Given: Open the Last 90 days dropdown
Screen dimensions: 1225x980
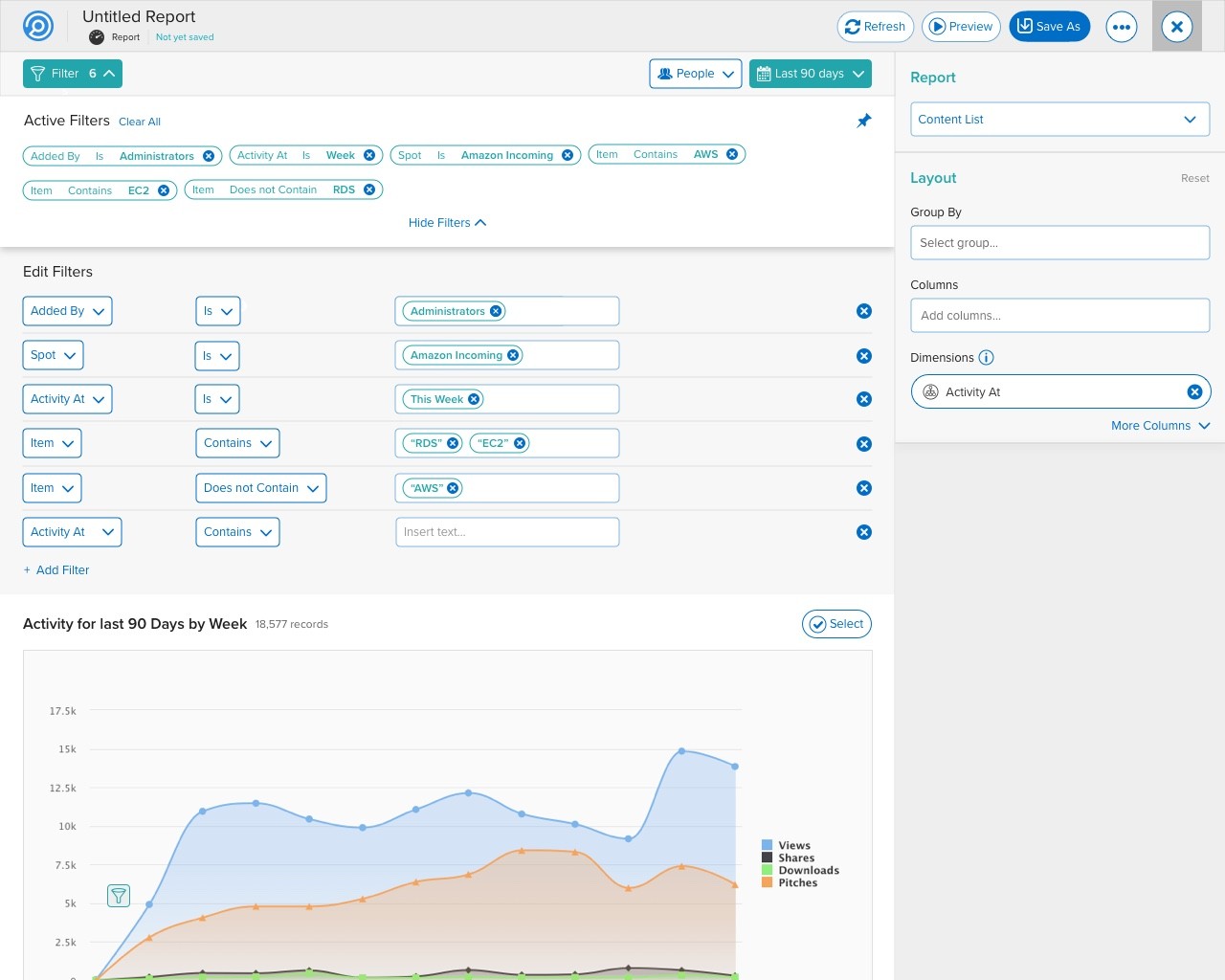Looking at the screenshot, I should (811, 74).
